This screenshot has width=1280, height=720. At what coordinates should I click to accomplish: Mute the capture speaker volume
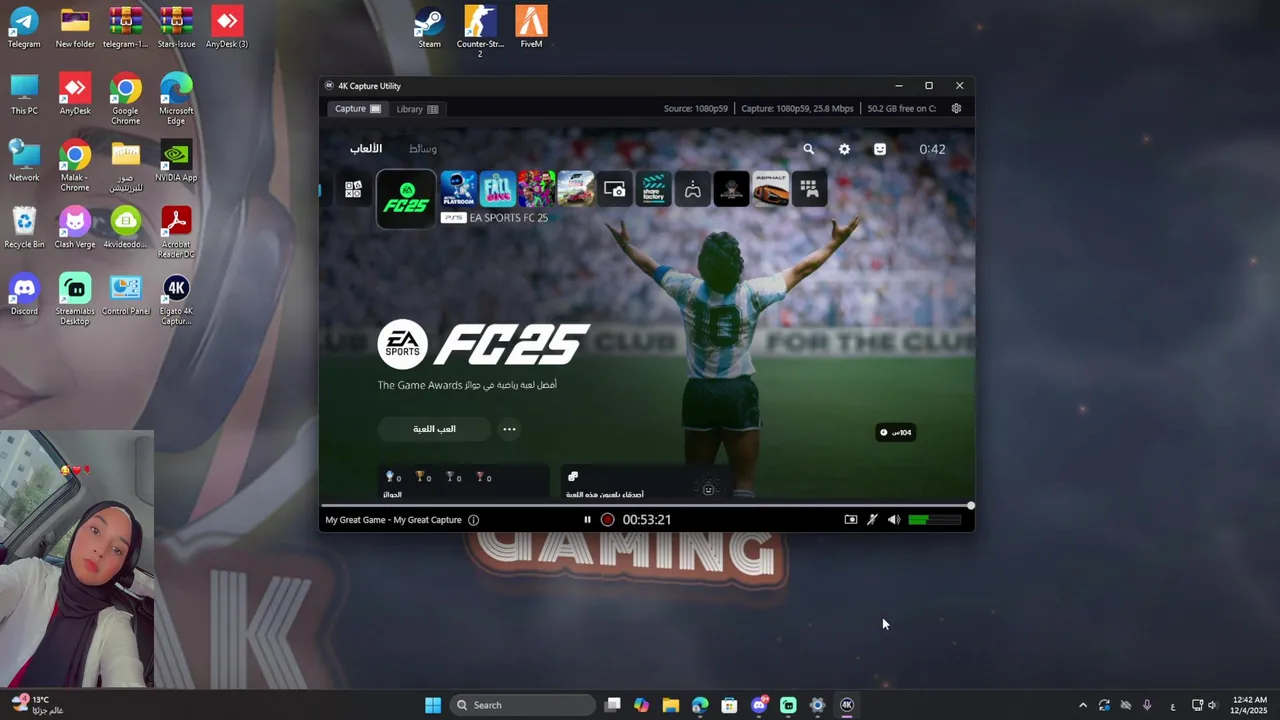coord(893,520)
